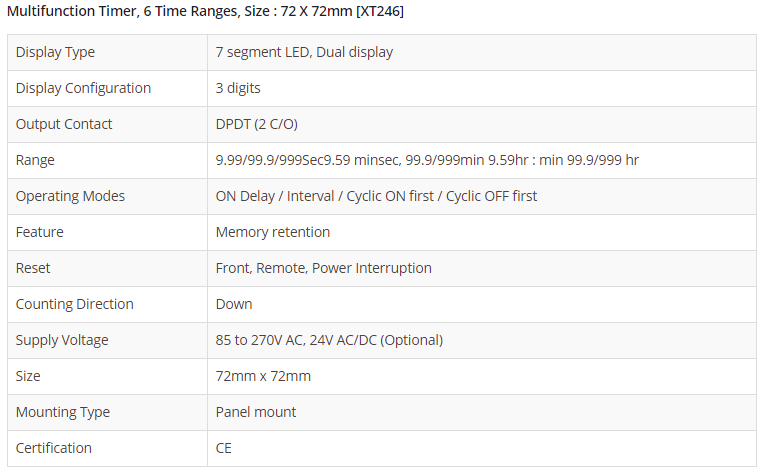Click the "Front, Remote, Power Interruption" text
This screenshot has width=764, height=474.
pos(324,268)
